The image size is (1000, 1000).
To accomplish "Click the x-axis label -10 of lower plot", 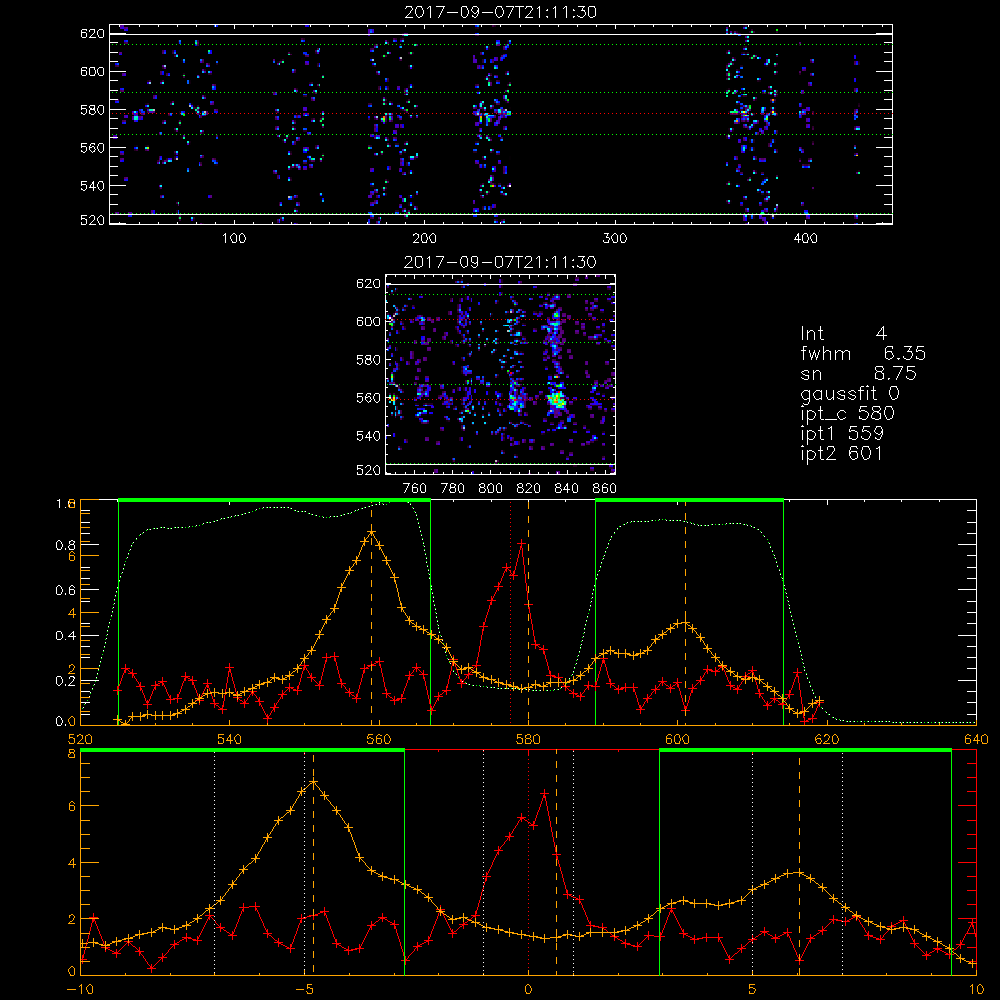I will (x=80, y=990).
